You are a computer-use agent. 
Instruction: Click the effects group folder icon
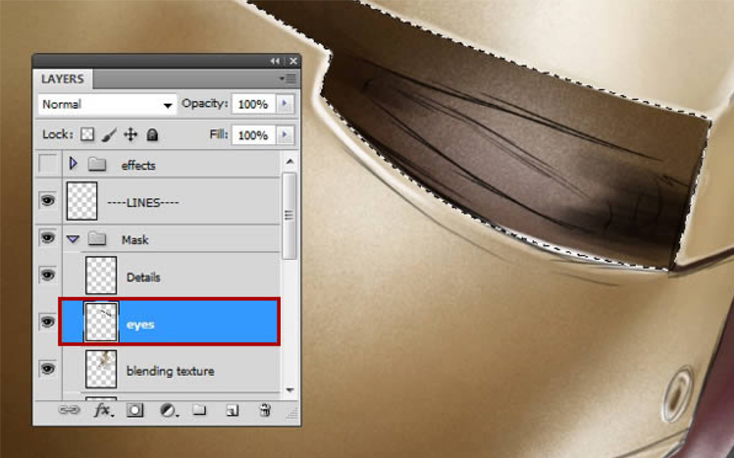pos(97,164)
